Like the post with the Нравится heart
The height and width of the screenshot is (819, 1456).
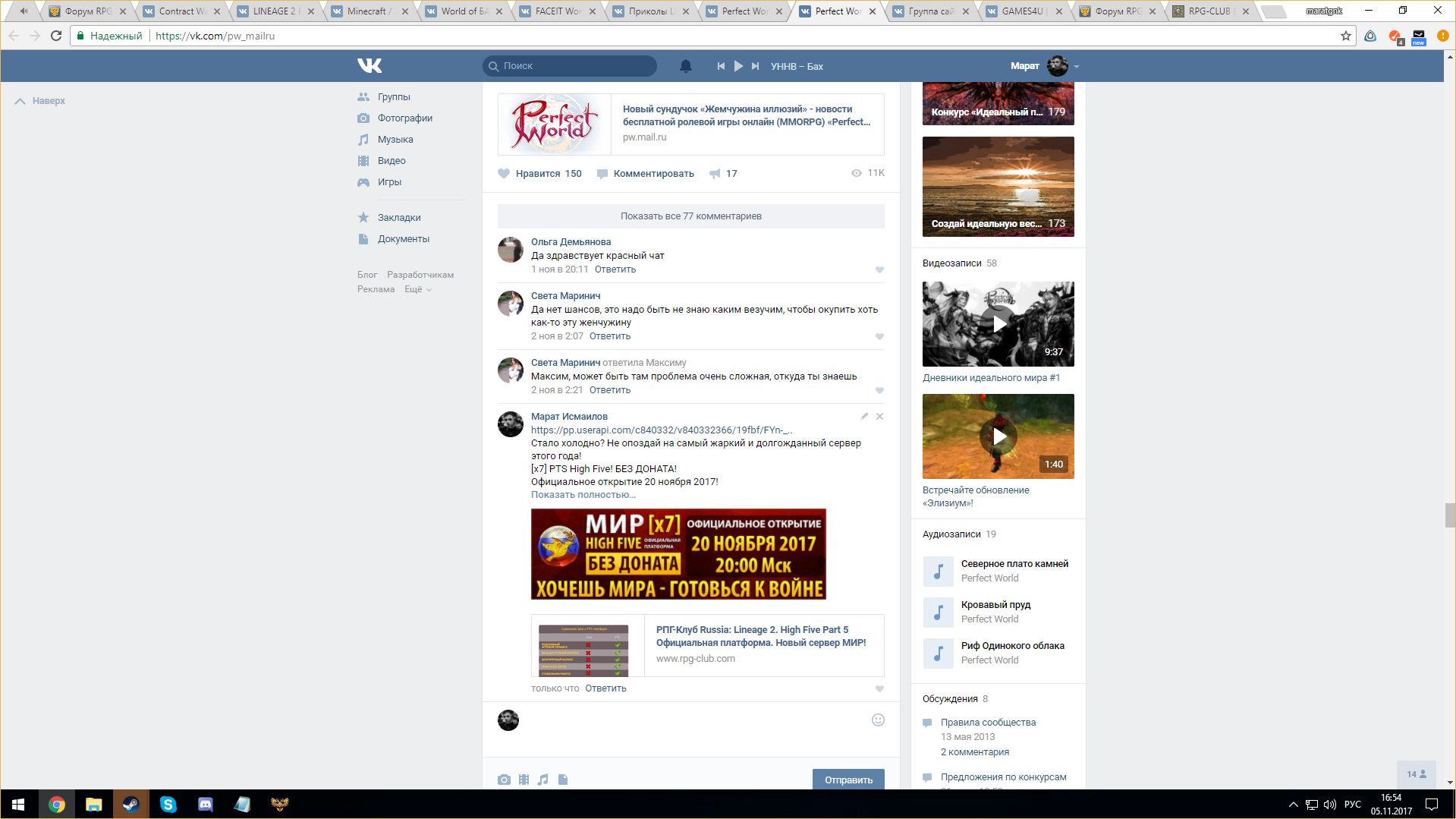pyautogui.click(x=539, y=173)
